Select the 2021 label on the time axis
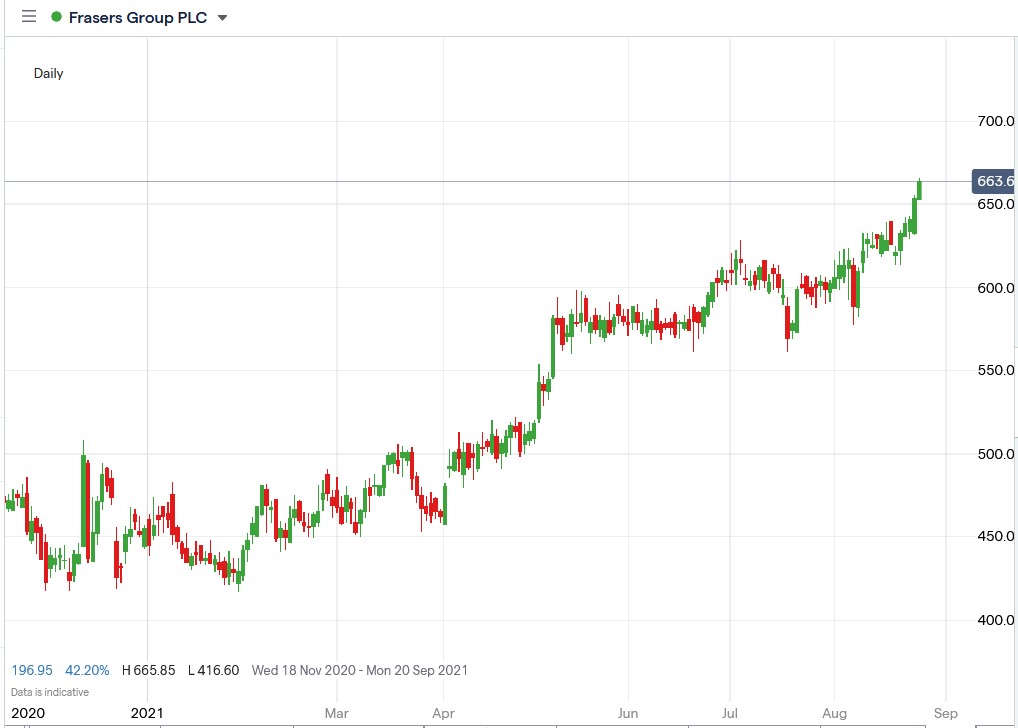Screen dimensions: 1018x728 (x=148, y=714)
